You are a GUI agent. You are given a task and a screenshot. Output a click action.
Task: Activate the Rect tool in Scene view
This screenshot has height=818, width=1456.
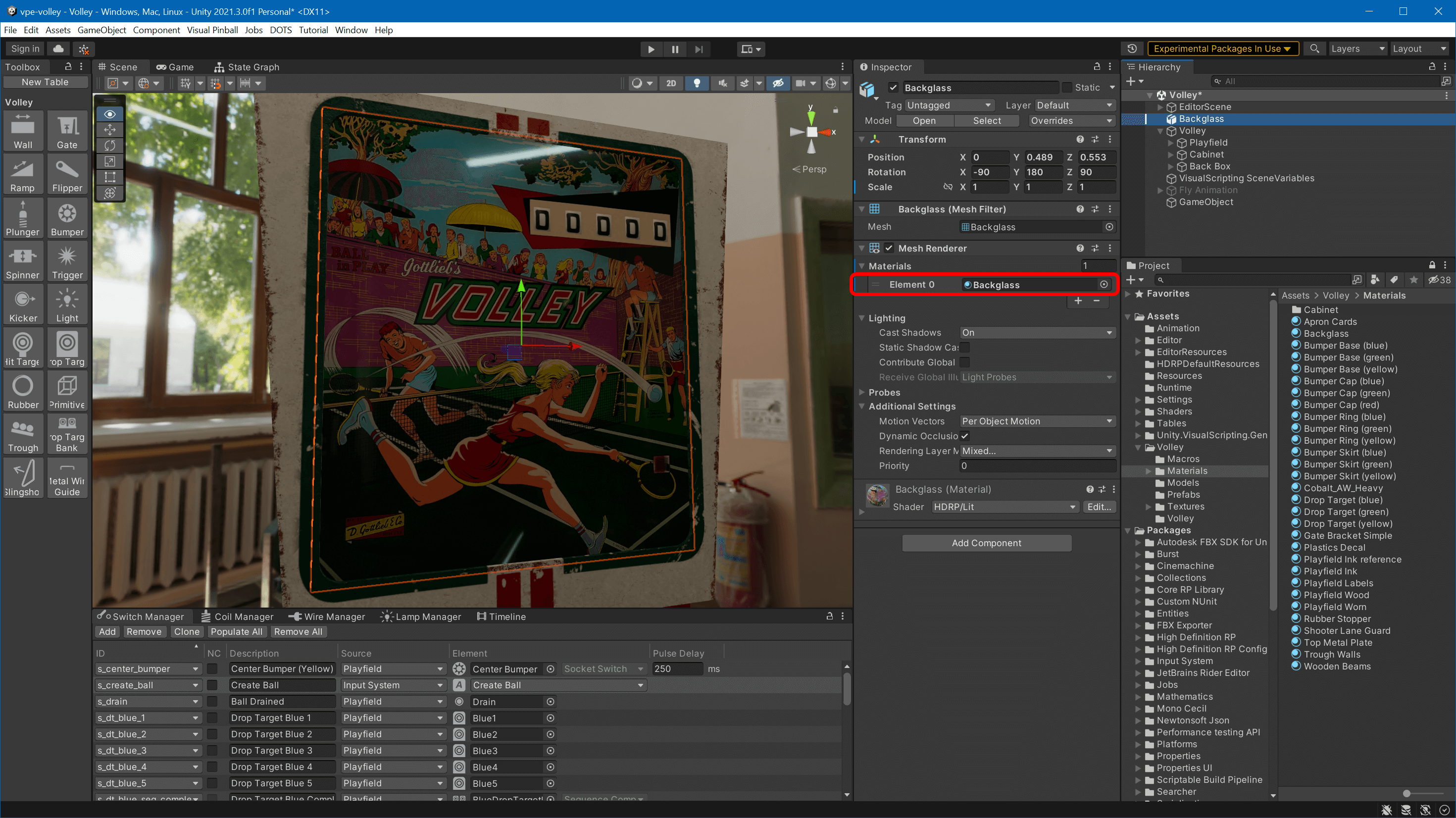tap(109, 177)
